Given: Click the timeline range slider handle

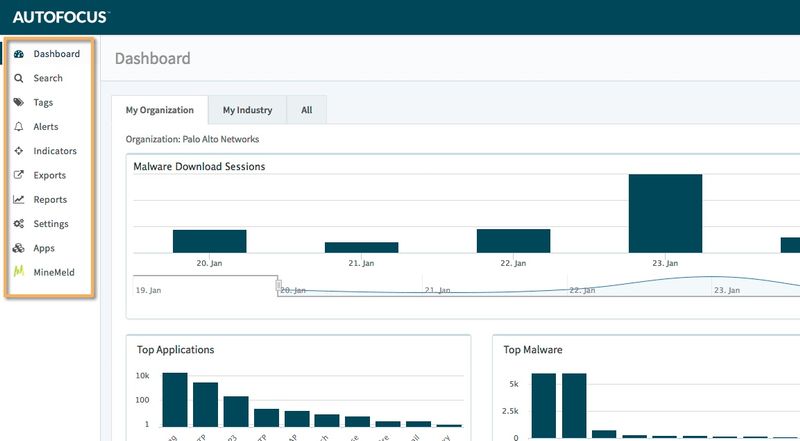Looking at the screenshot, I should (x=279, y=286).
